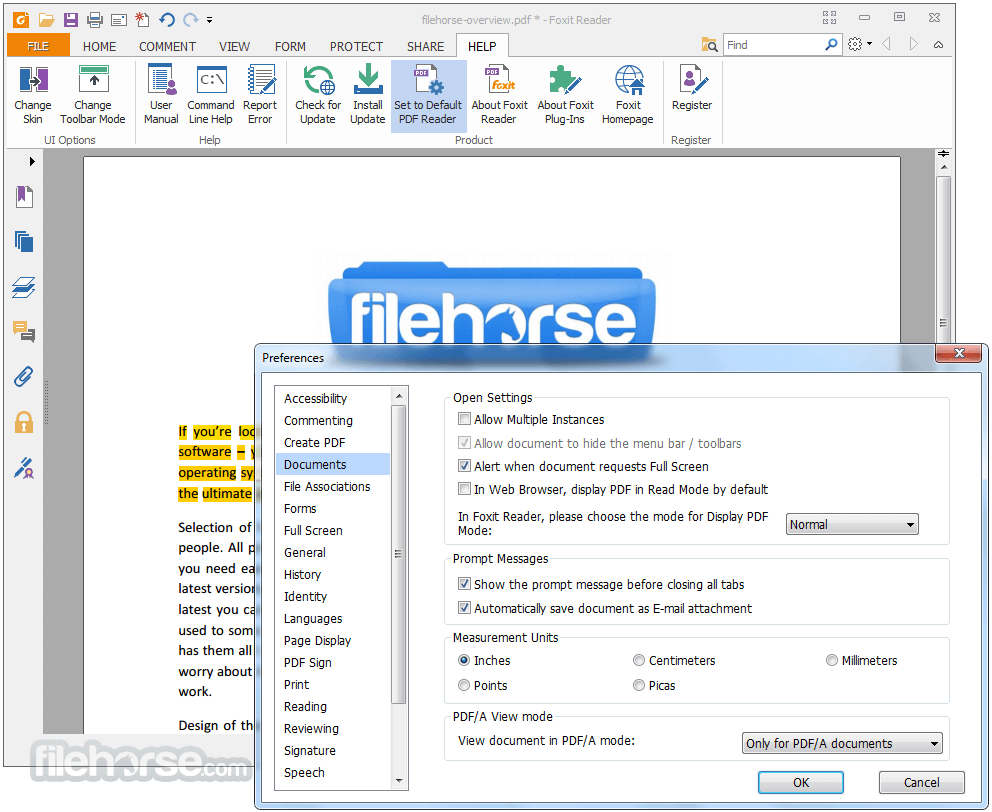Open the FILE tab
The height and width of the screenshot is (812, 992).
[38, 46]
